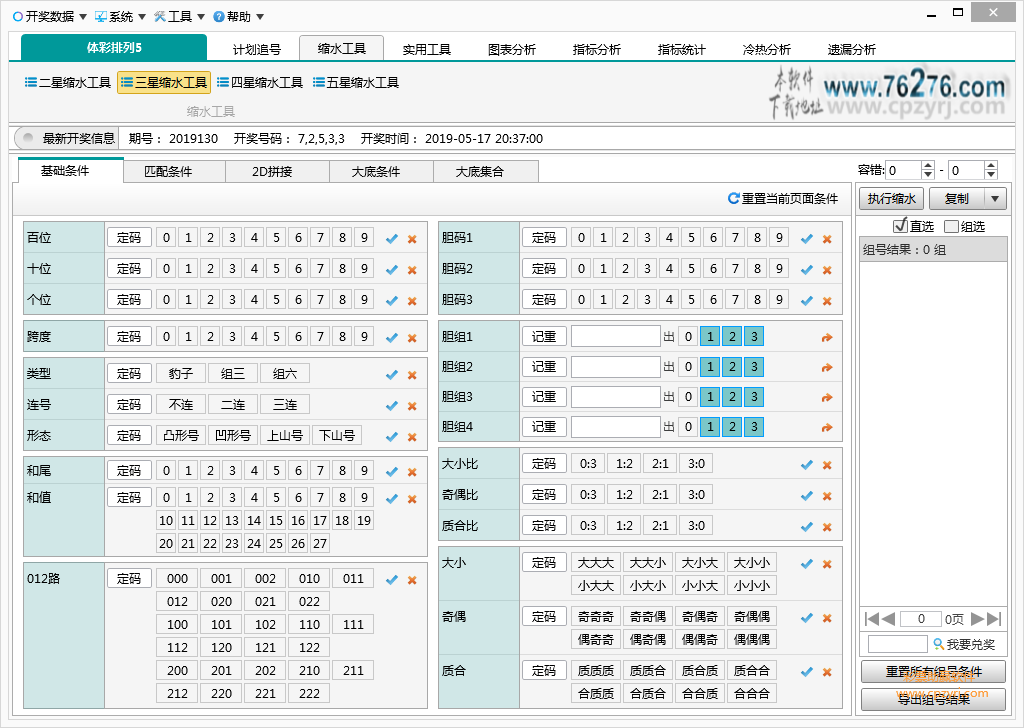
Task: Click orange X icon in 个位 row
Action: click(x=412, y=301)
